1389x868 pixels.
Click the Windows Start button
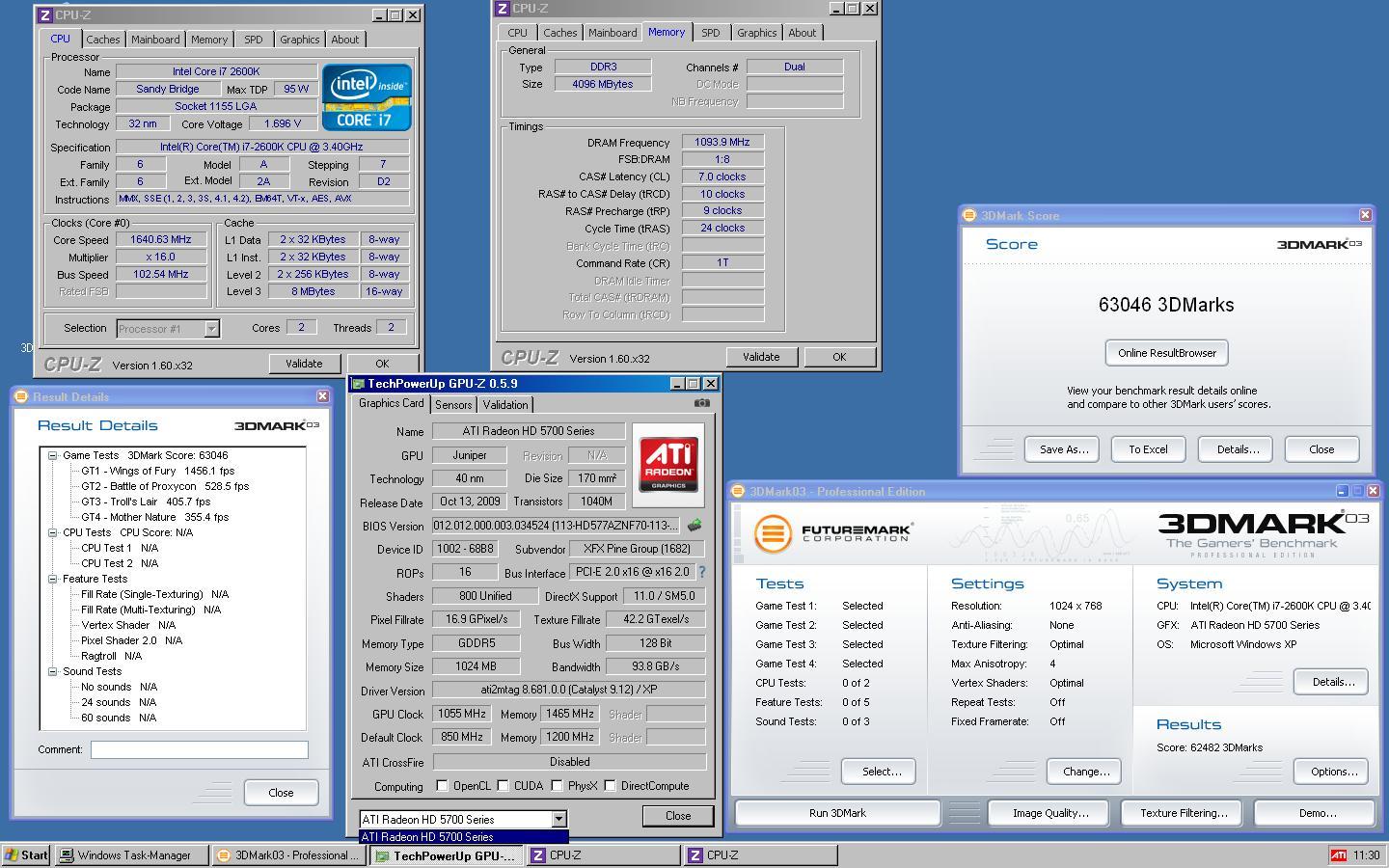[26, 855]
